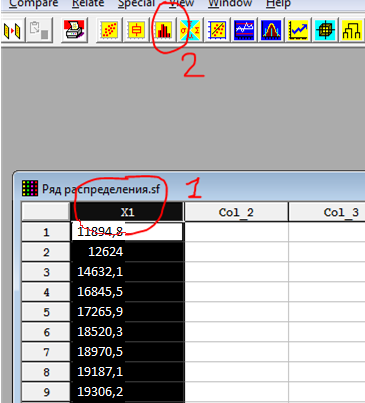Select the Col_2 column header
Viewport: 365px width, 403px height.
tap(236, 212)
